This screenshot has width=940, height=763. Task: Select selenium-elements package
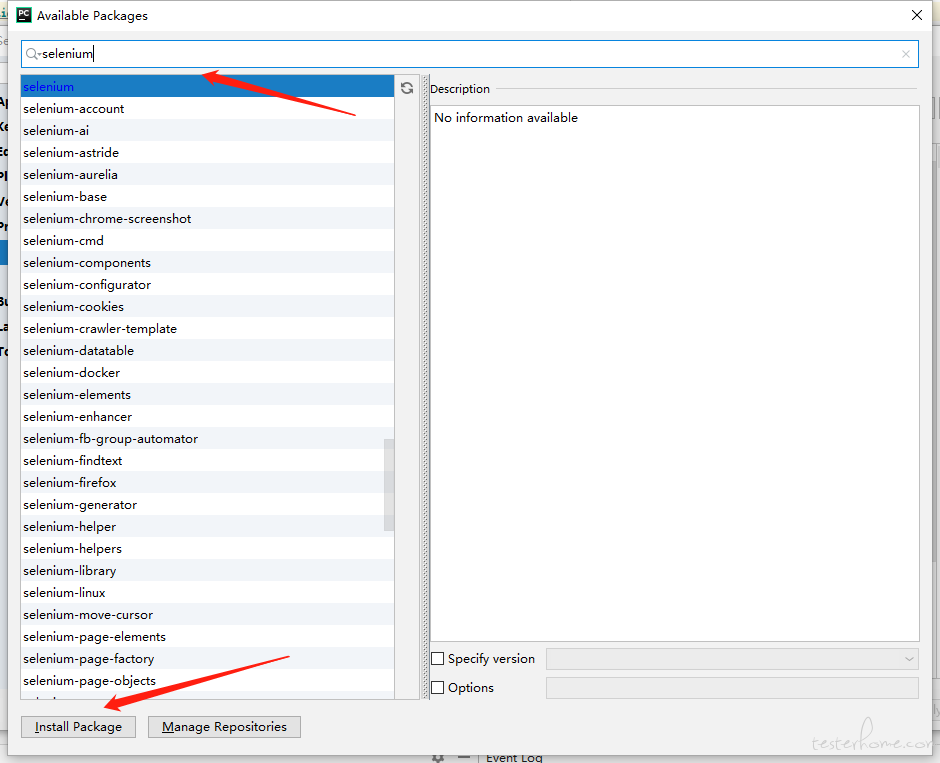coord(207,394)
